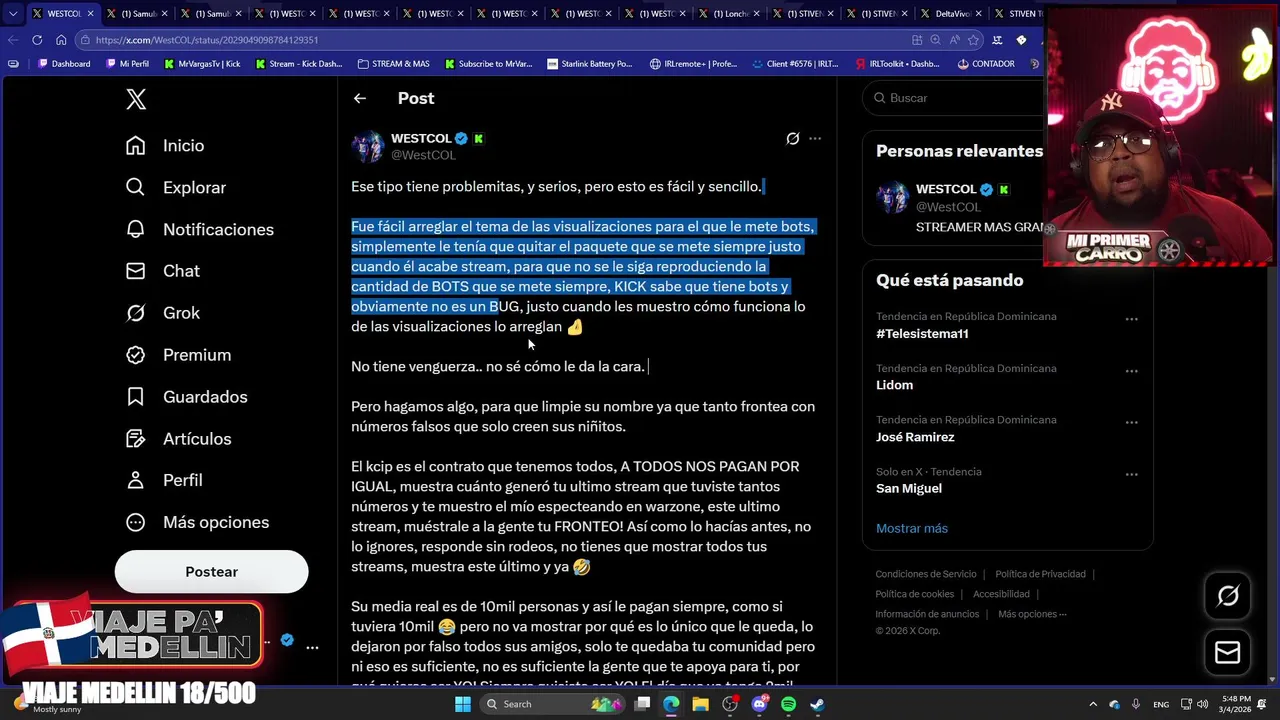Open Política de cookies link
The image size is (1280, 720).
915,594
